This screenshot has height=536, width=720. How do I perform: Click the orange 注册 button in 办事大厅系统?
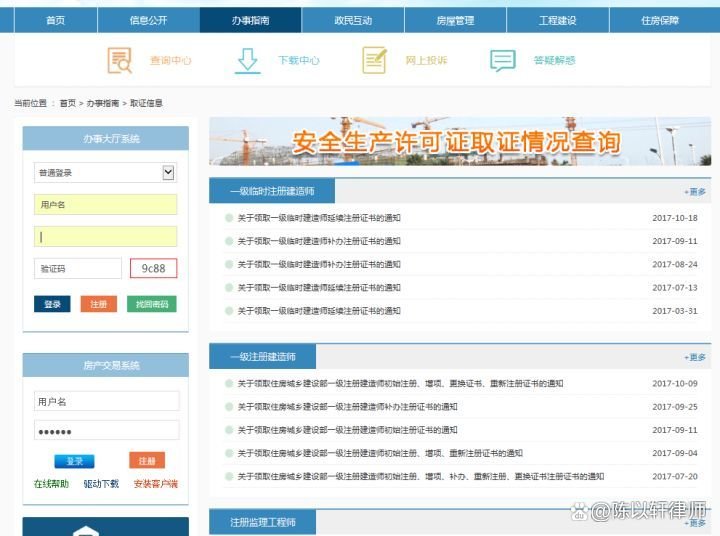click(99, 304)
